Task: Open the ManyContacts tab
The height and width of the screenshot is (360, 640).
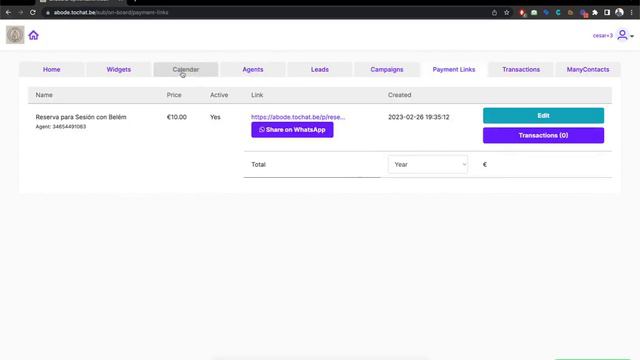Action: tap(588, 69)
